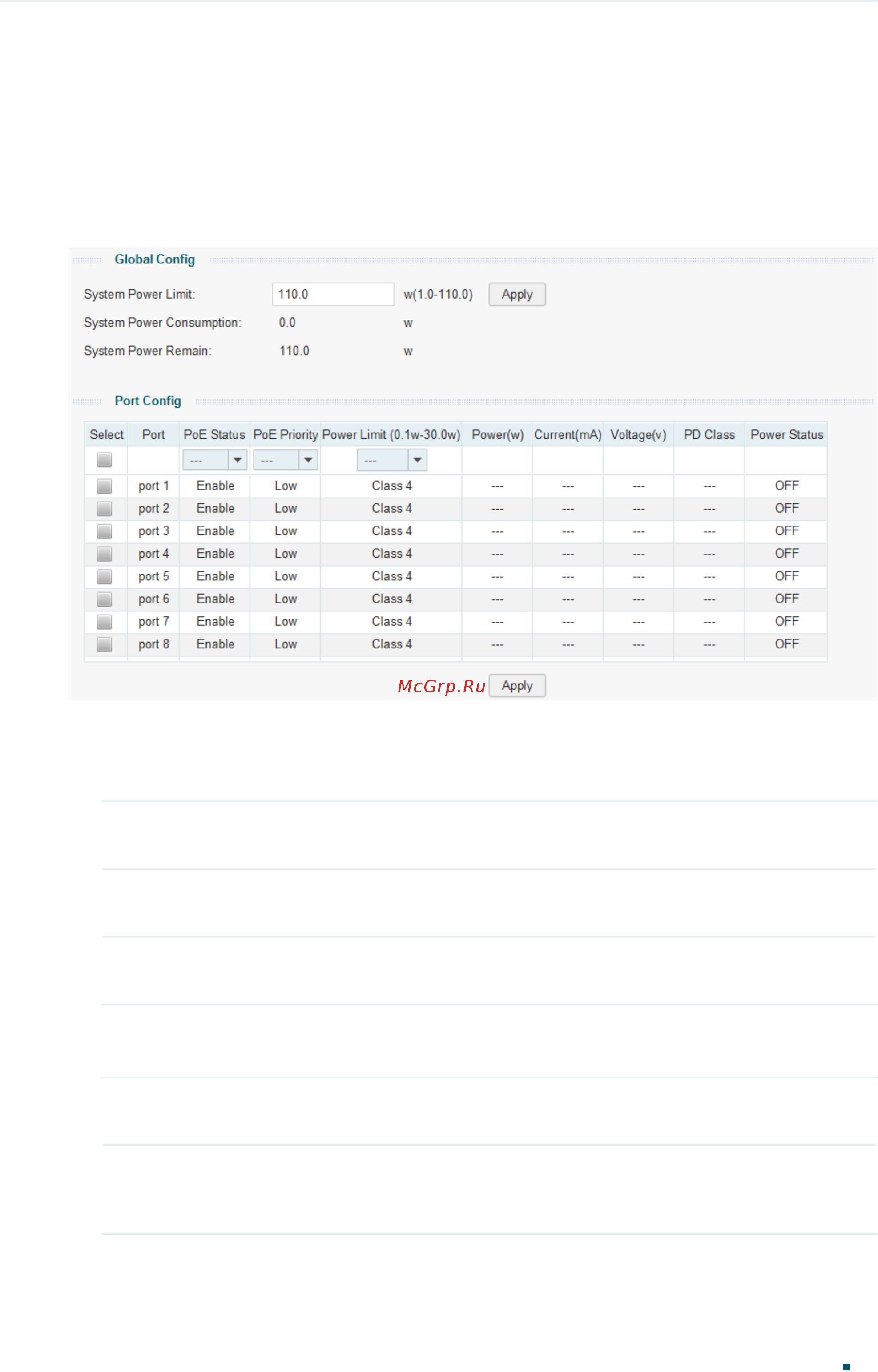Click the Voltage(v) column header
The width and height of the screenshot is (878, 1372).
point(639,435)
